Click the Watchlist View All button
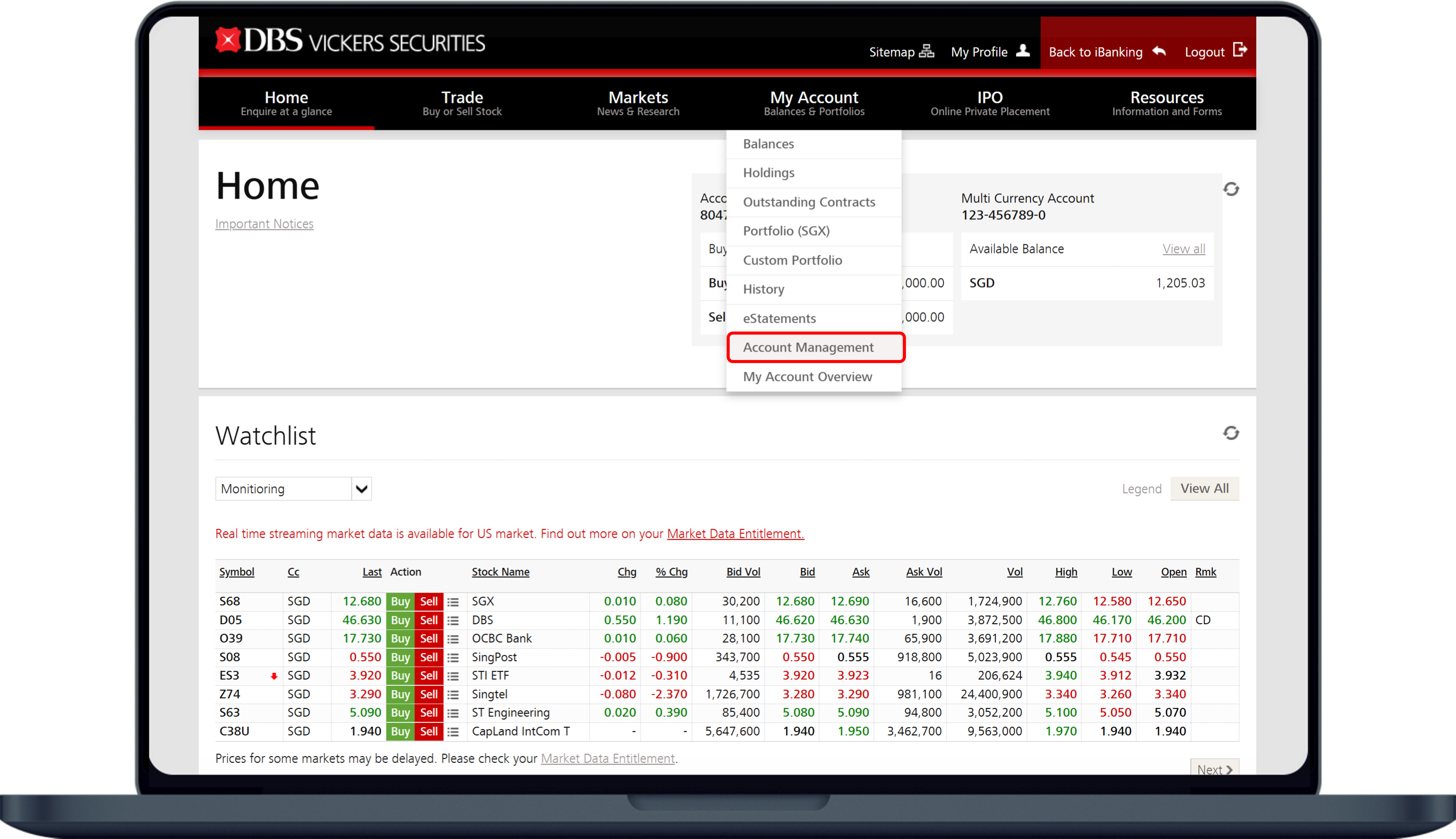1456x839 pixels. click(x=1204, y=488)
